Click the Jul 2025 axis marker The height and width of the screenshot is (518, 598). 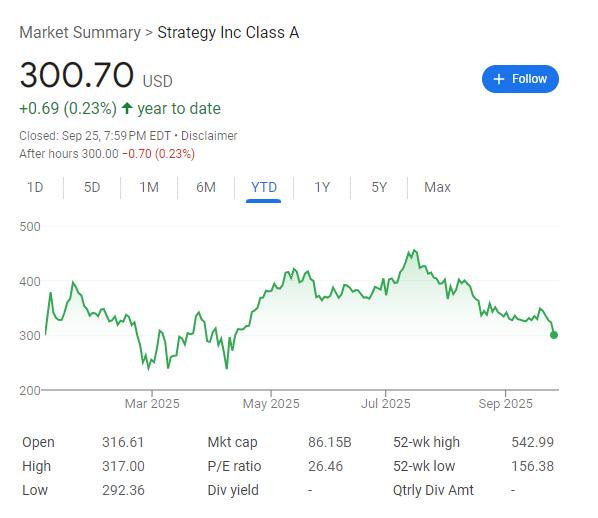pyautogui.click(x=386, y=404)
